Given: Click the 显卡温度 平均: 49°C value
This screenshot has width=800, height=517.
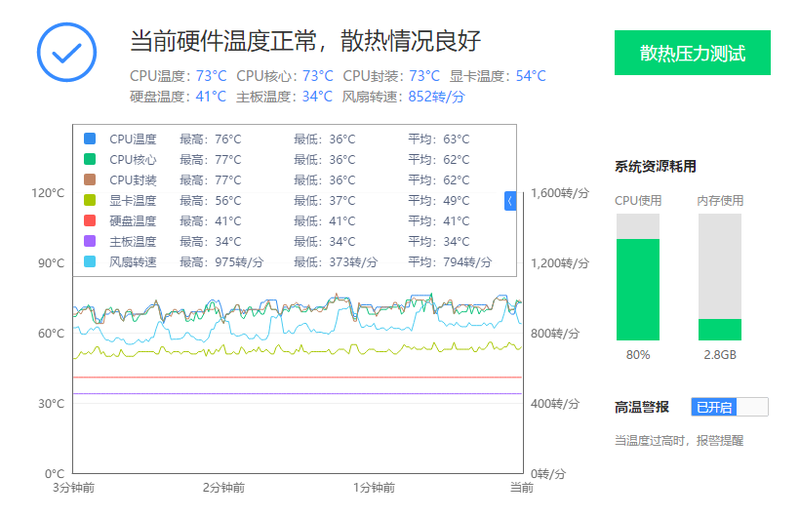Looking at the screenshot, I should (439, 200).
